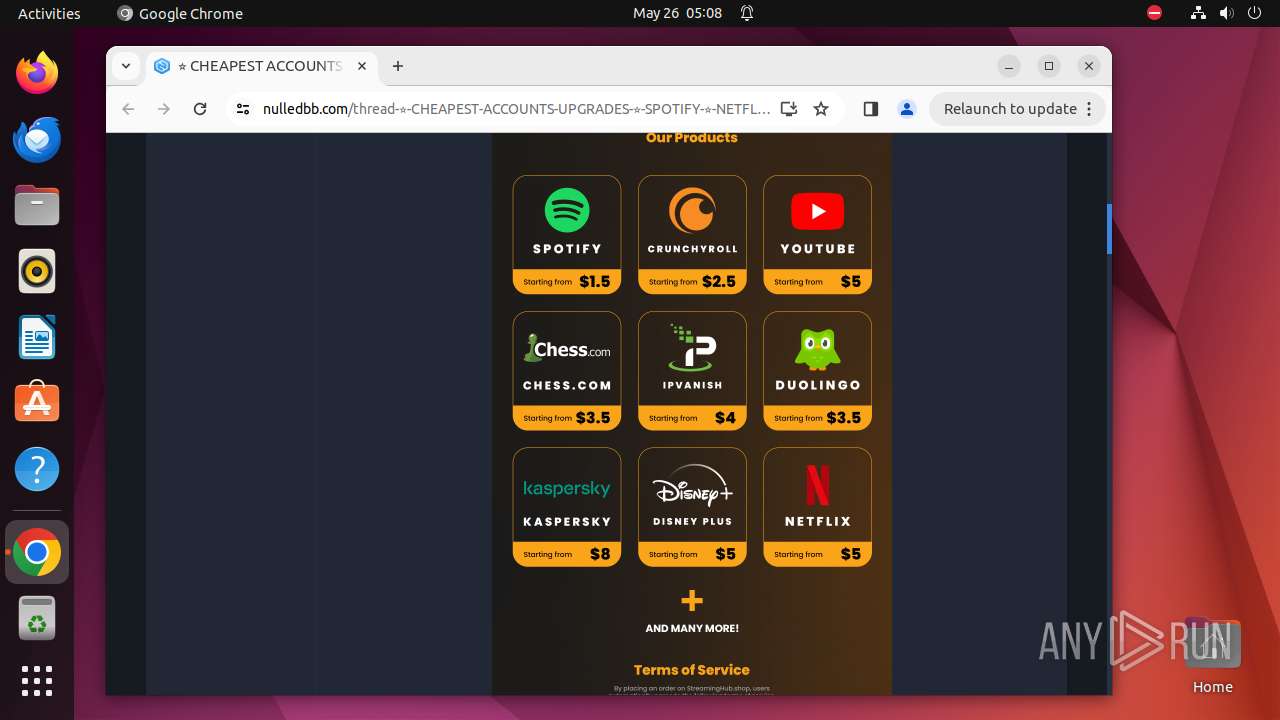Click the page vertical scrollbar thumb
The height and width of the screenshot is (720, 1280).
point(1109,229)
